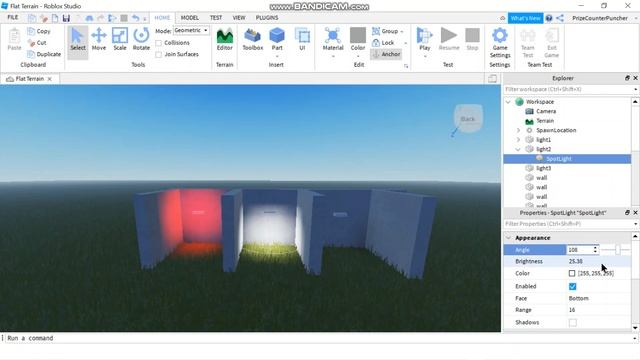Screen dimensions: 640x360
Task: Click the Cut button
Action: [37, 42]
